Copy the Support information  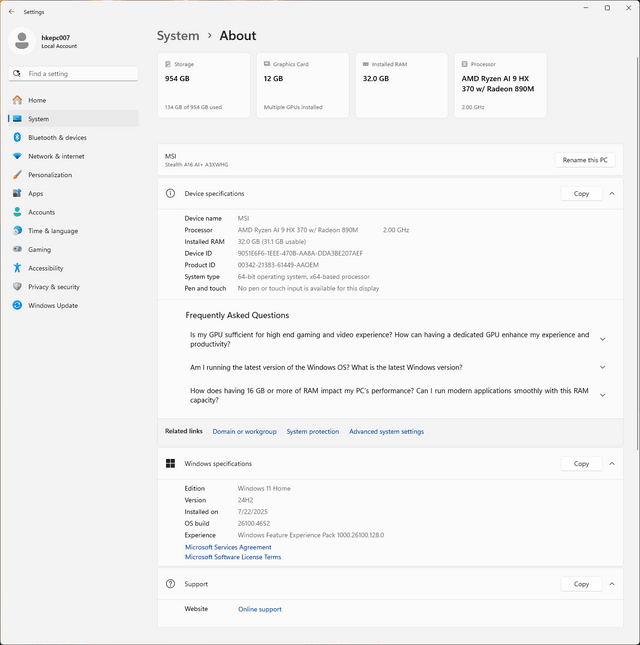(582, 584)
